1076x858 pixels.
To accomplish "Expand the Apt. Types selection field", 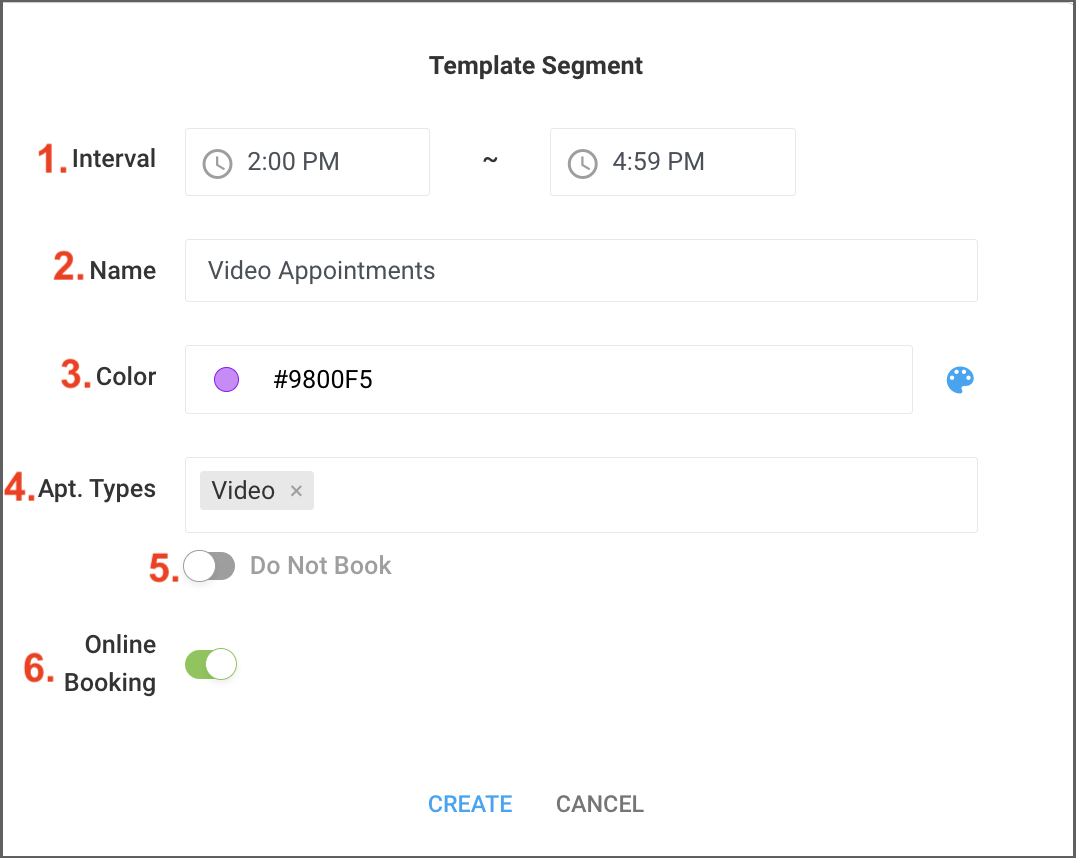I will [581, 495].
